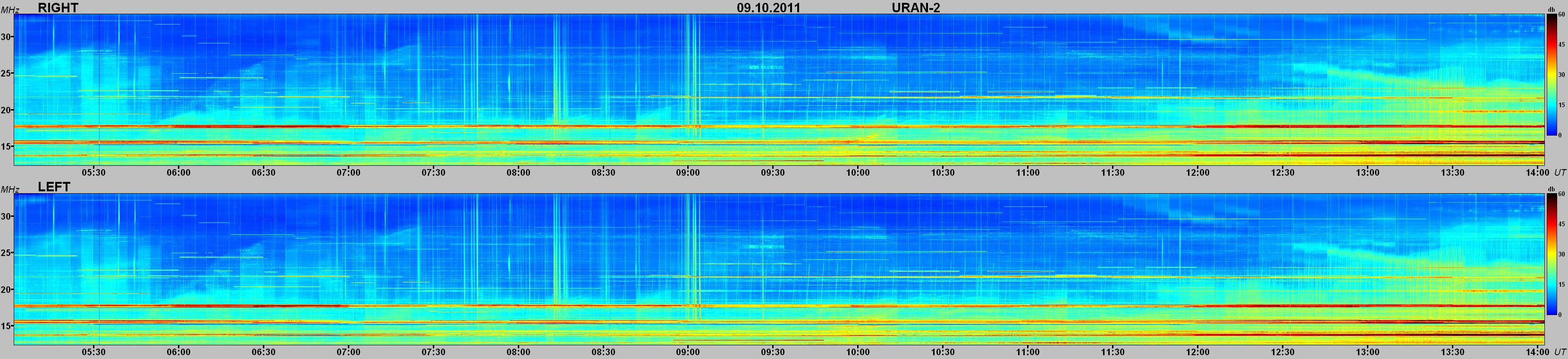Screen dimensions: 1568x359
Task: Click 10:30 time label under RIGHT panel
Action: pos(943,172)
